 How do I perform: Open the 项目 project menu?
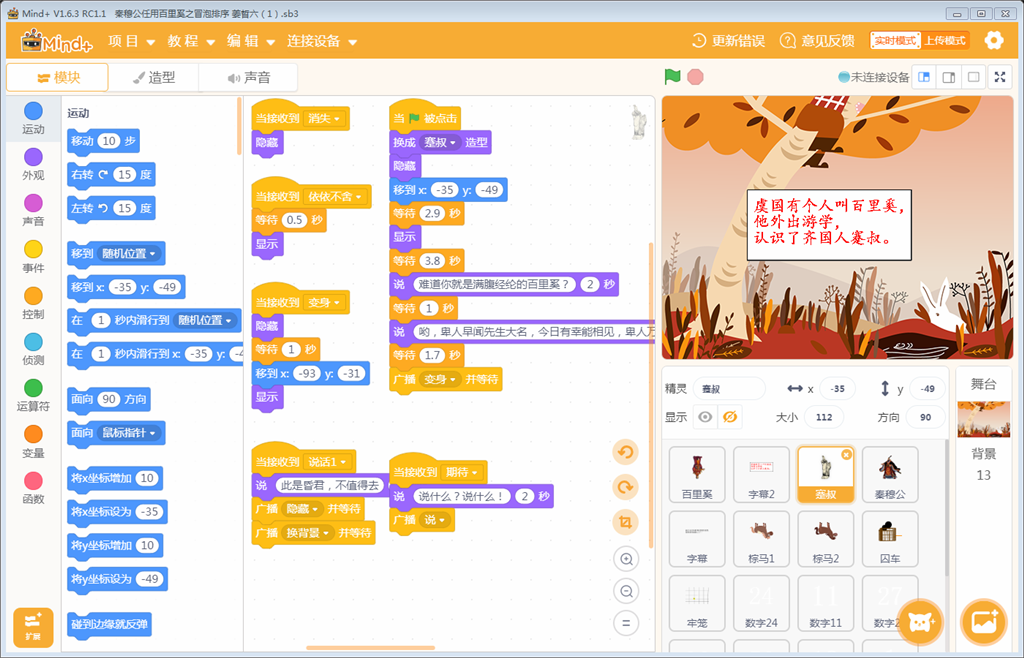click(x=131, y=41)
